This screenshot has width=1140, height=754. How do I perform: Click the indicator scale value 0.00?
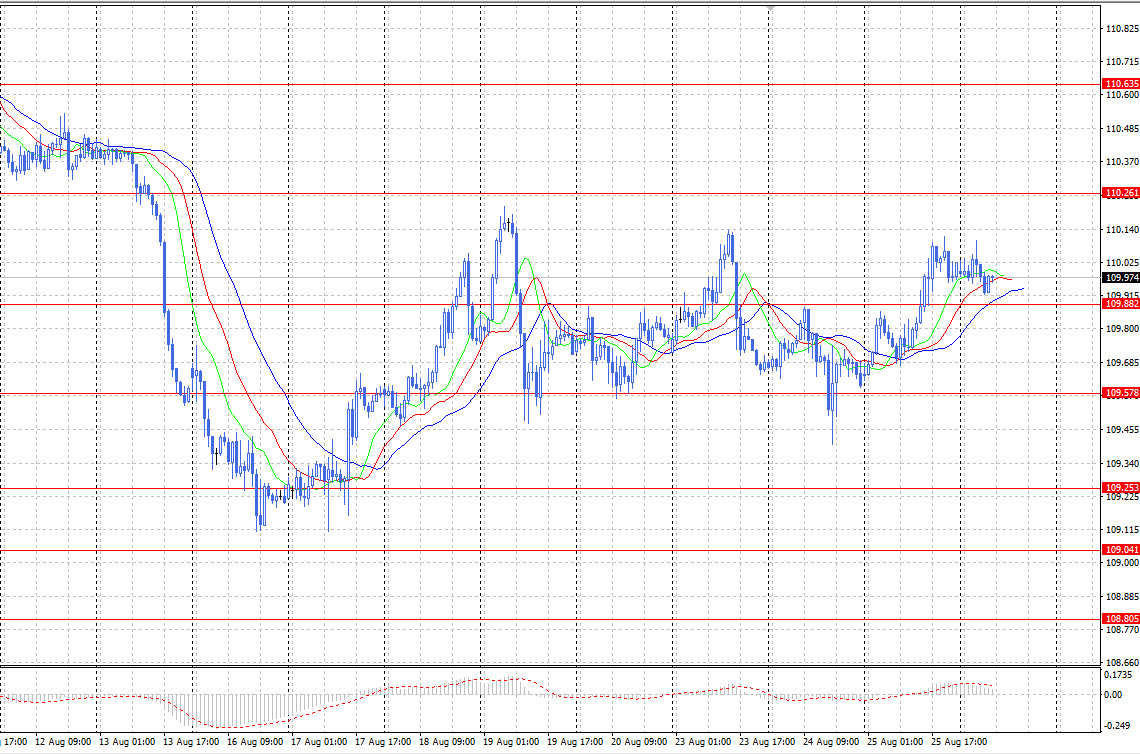(1113, 695)
